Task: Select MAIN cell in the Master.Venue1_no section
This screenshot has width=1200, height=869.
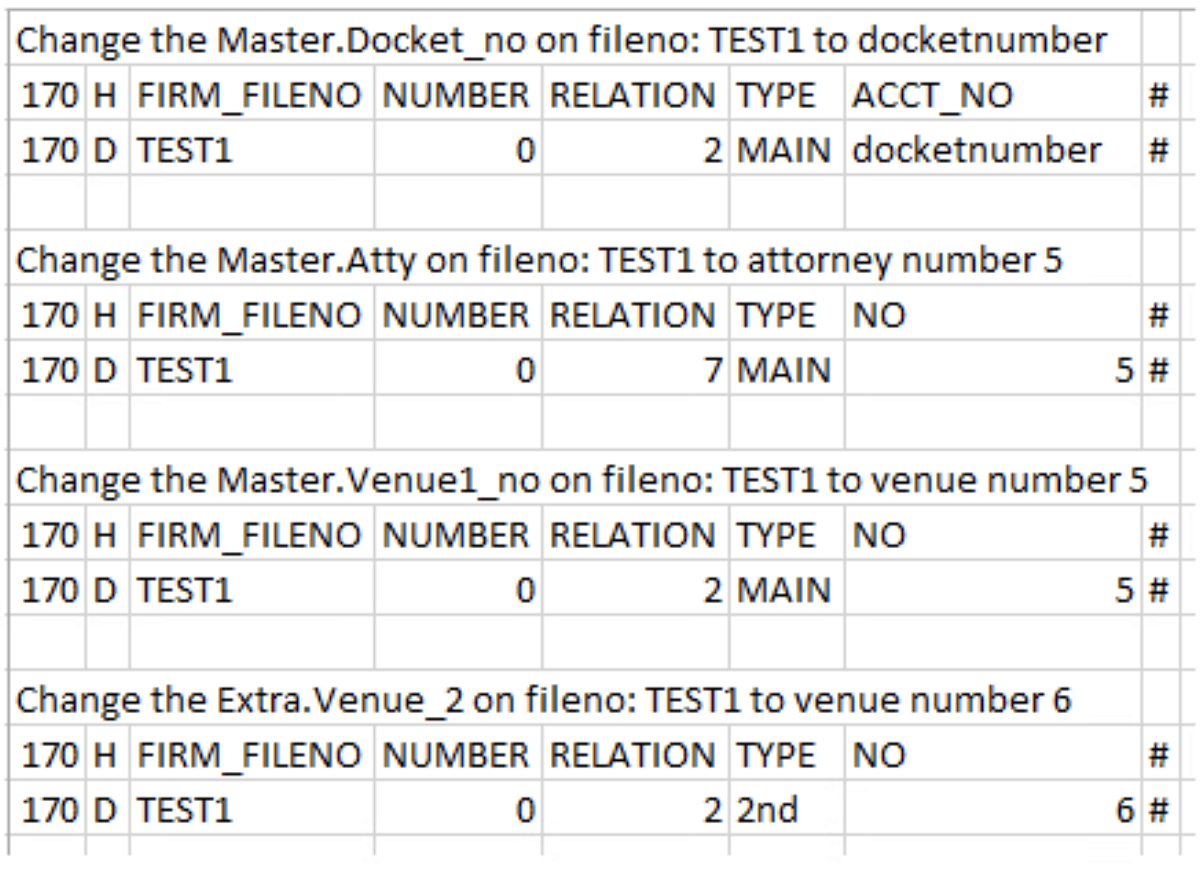Action: 784,590
